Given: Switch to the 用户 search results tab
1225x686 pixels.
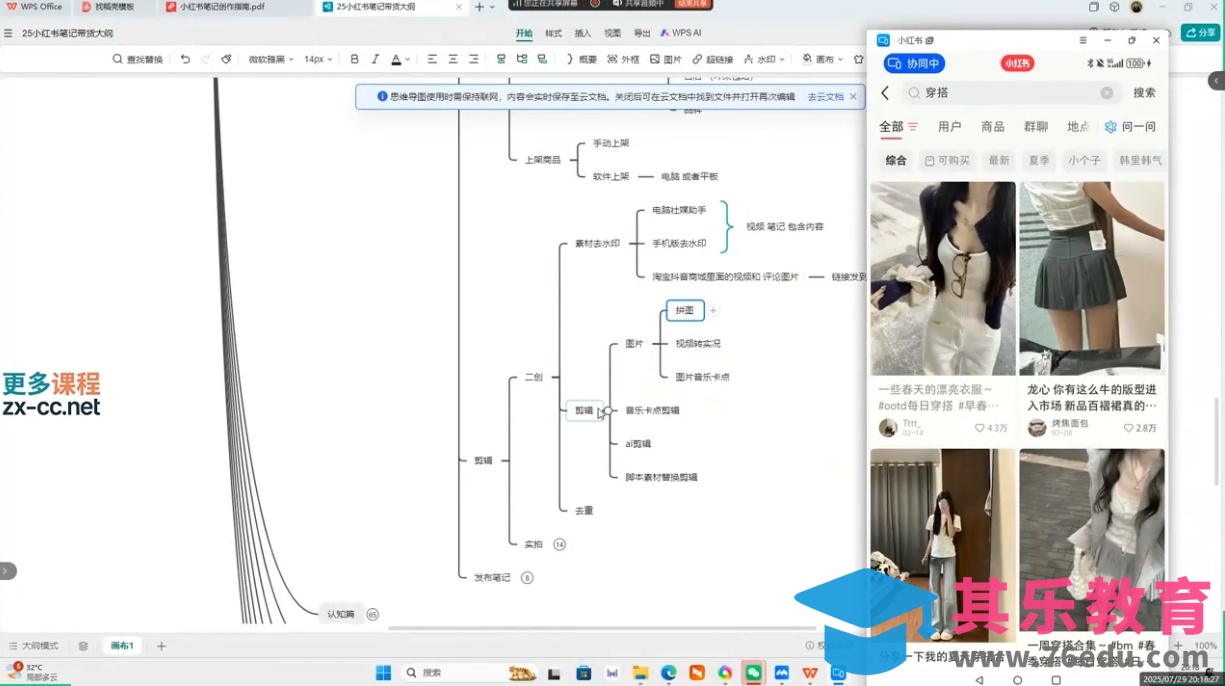Looking at the screenshot, I should pyautogui.click(x=949, y=127).
